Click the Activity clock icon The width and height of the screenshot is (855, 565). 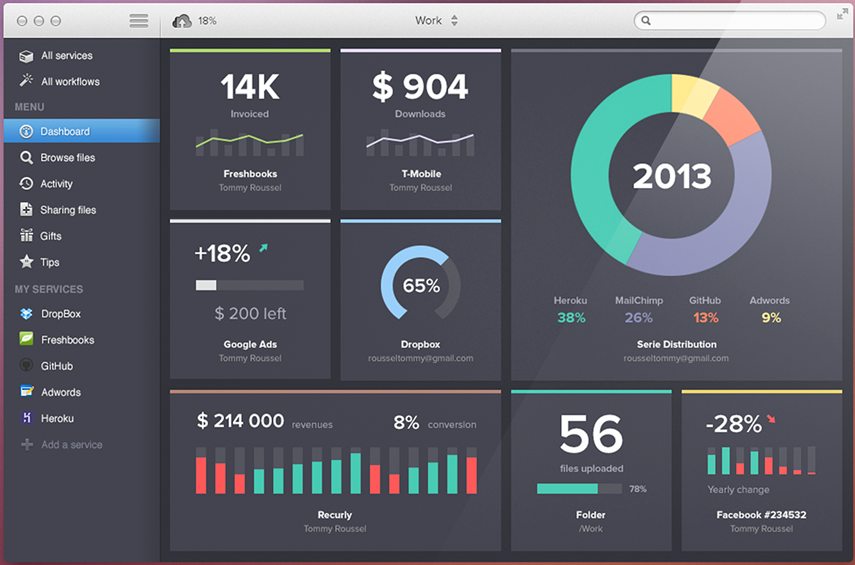pos(26,183)
